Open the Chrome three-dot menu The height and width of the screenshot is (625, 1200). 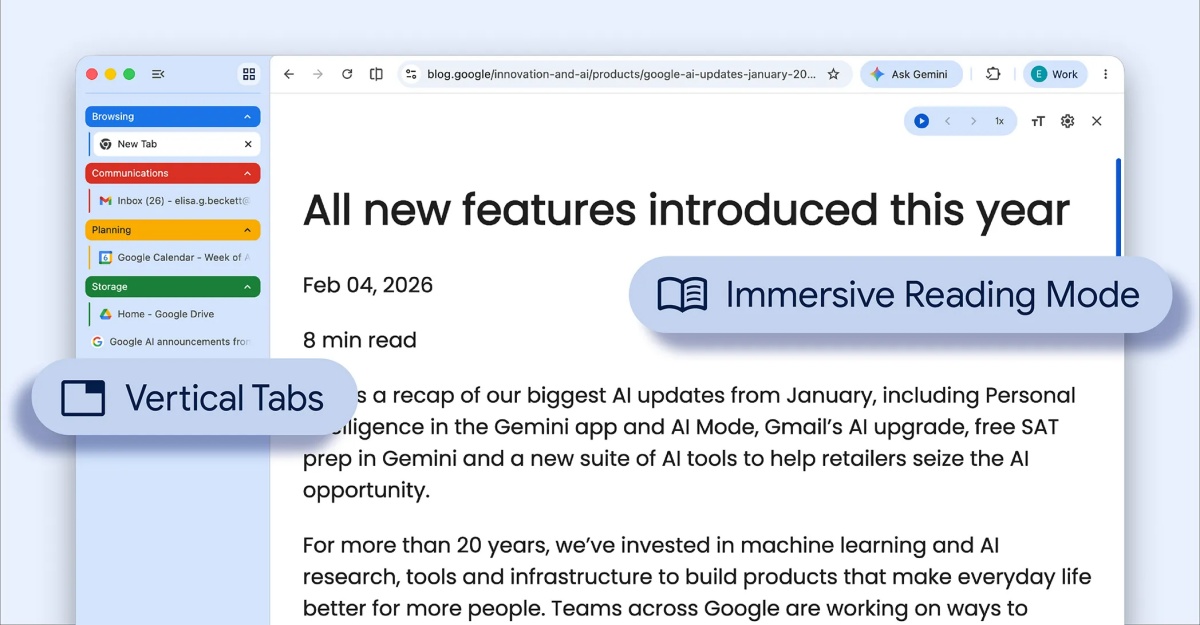(1104, 73)
